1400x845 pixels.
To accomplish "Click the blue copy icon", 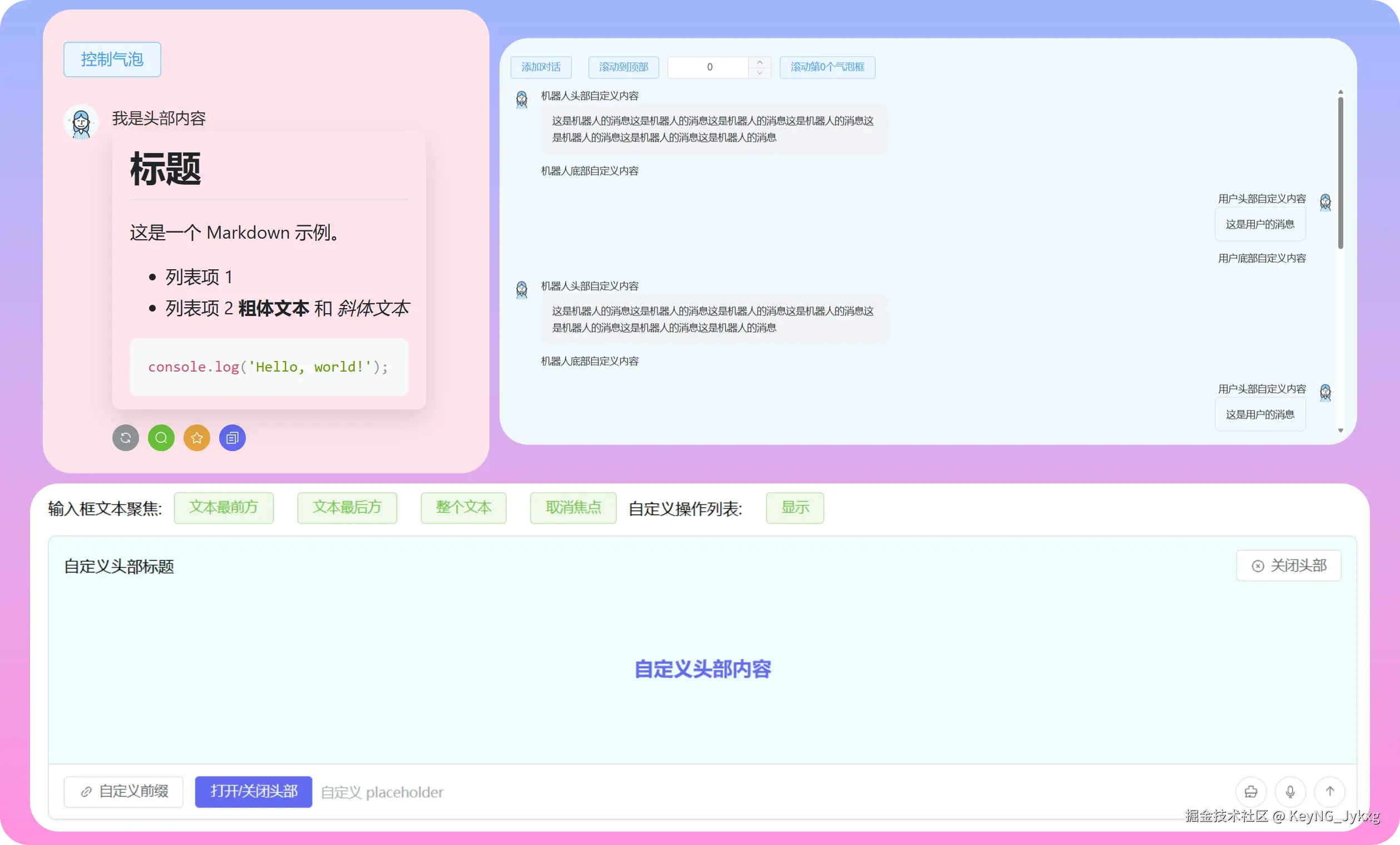I will coord(232,438).
